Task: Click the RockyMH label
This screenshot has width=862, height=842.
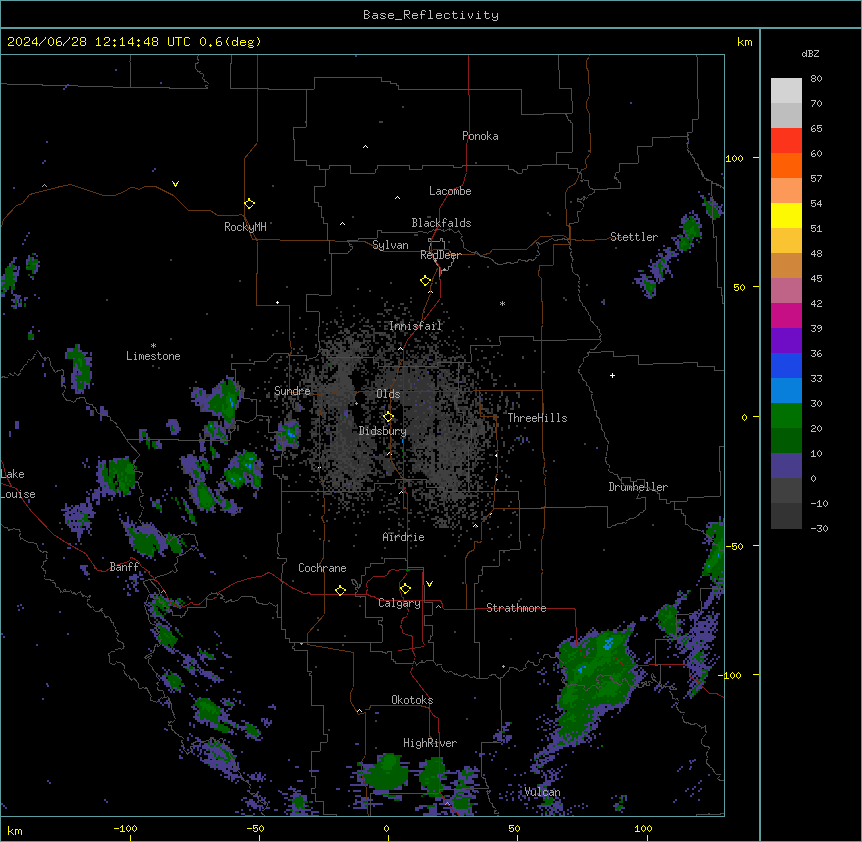Action: coord(245,227)
